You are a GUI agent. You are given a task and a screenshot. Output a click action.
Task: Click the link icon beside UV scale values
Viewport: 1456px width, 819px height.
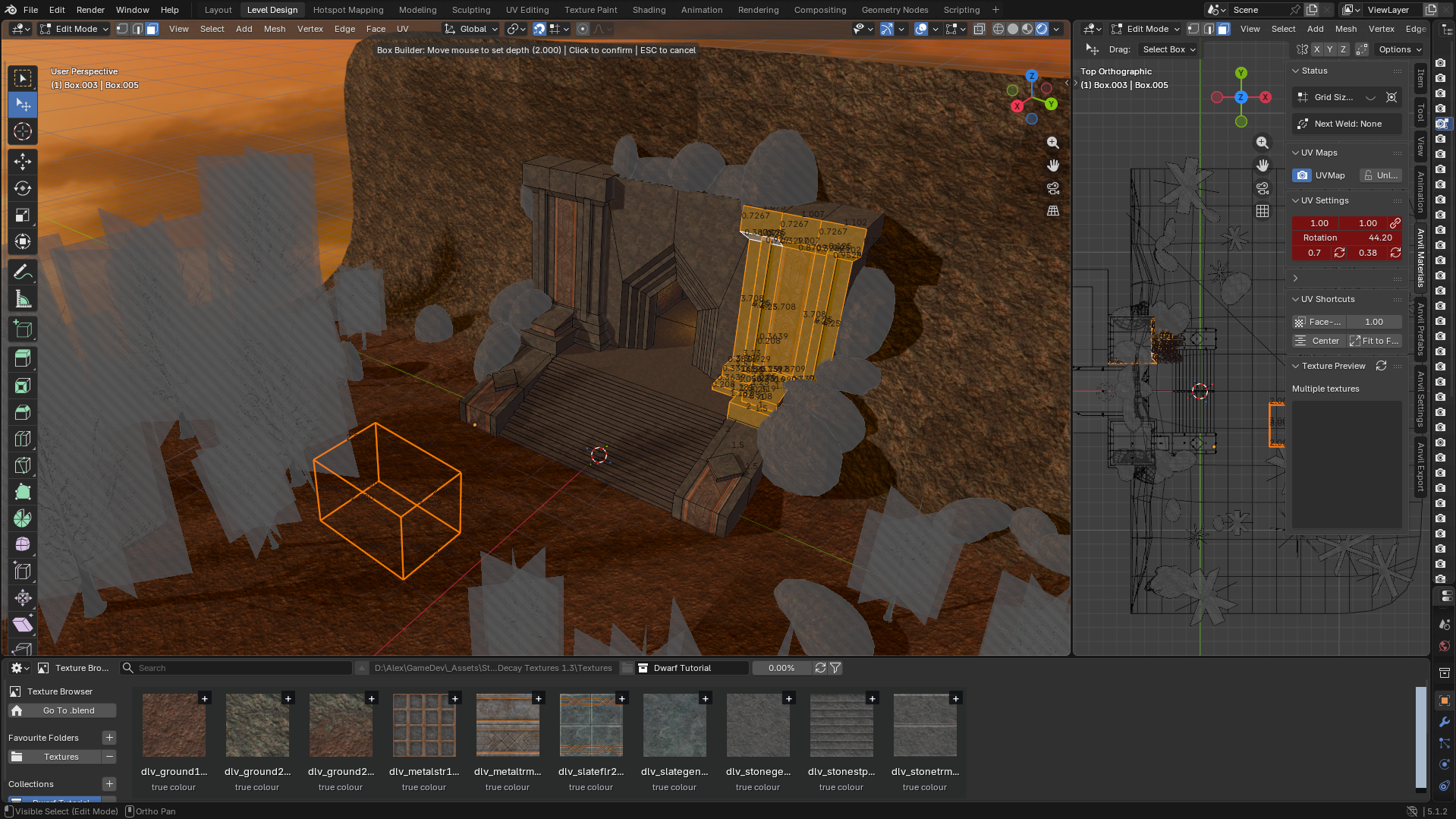tap(1395, 223)
